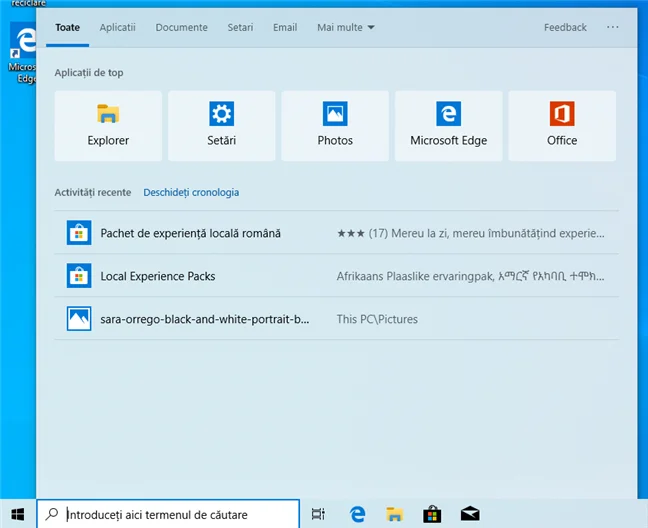The height and width of the screenshot is (528, 648).
Task: Click the Feedback button
Action: click(x=565, y=28)
